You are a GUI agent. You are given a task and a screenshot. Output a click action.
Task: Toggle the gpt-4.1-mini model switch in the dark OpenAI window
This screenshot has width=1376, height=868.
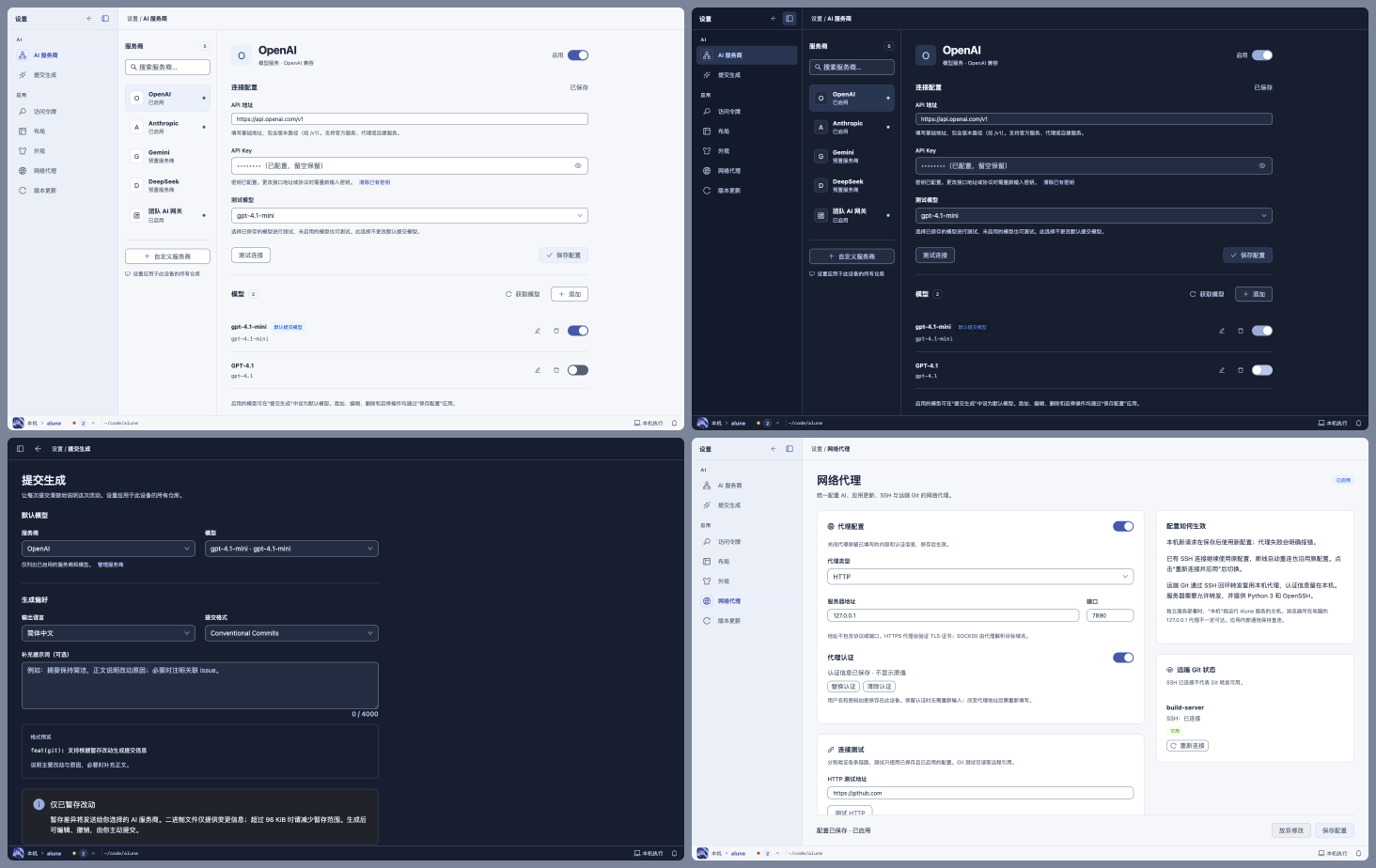tap(1262, 331)
